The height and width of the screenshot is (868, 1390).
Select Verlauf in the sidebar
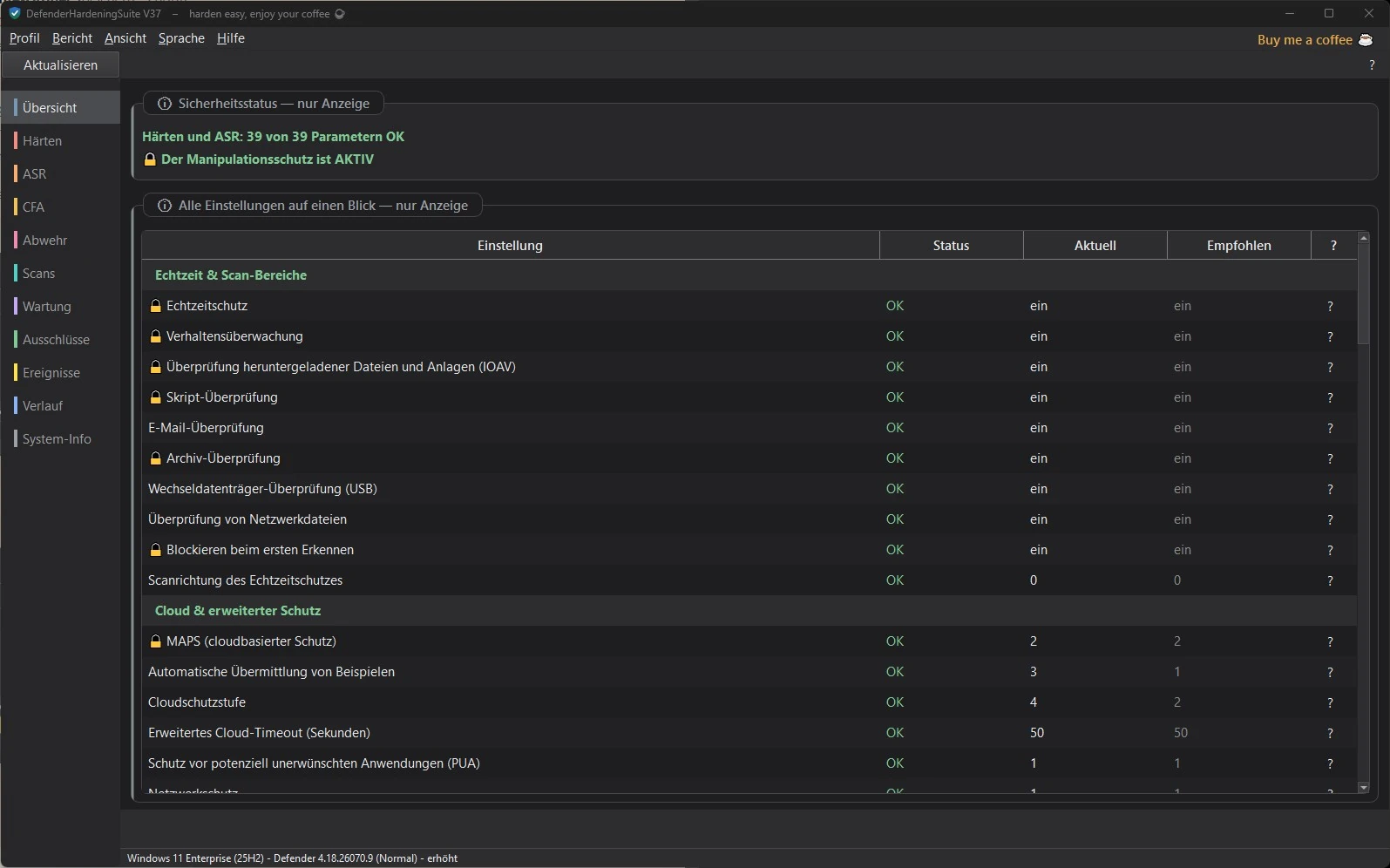[x=60, y=406]
